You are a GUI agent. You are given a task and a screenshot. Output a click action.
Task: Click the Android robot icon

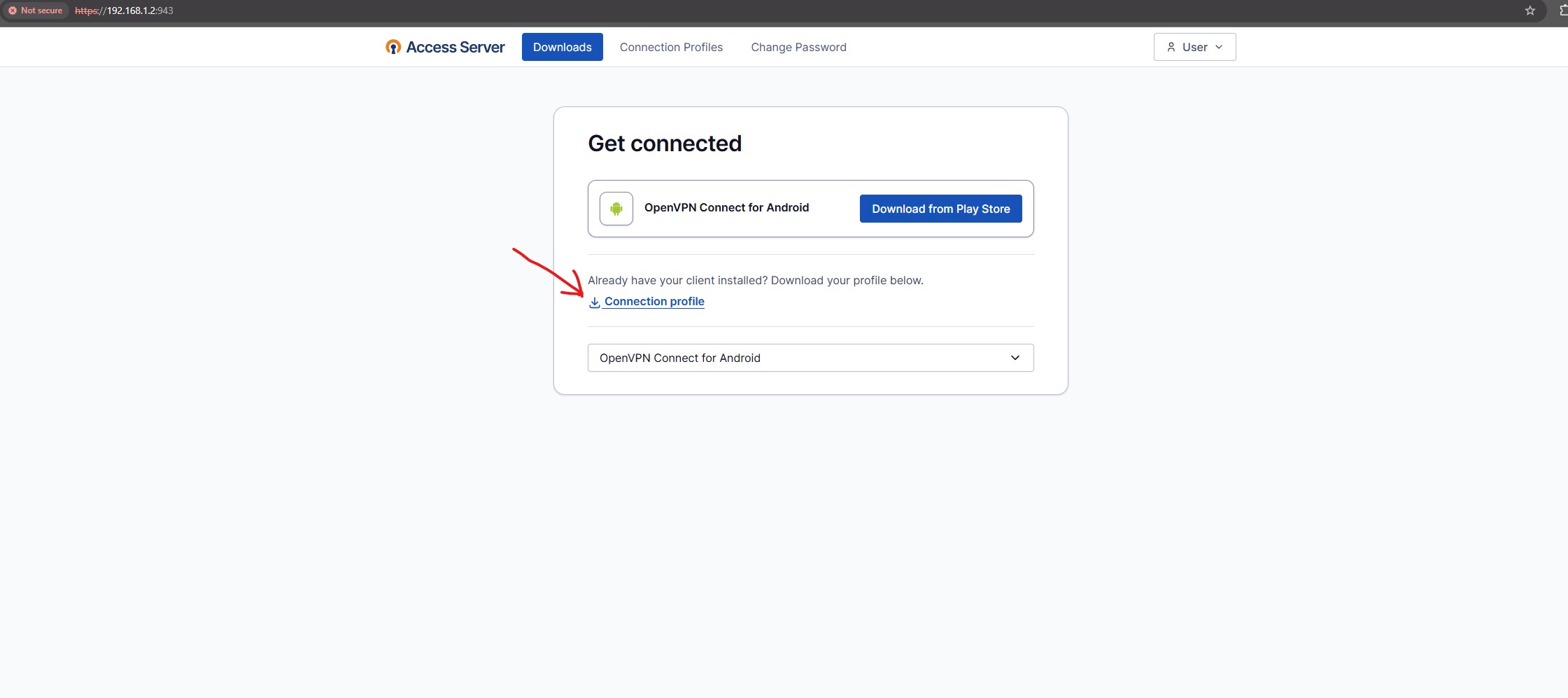tap(616, 209)
